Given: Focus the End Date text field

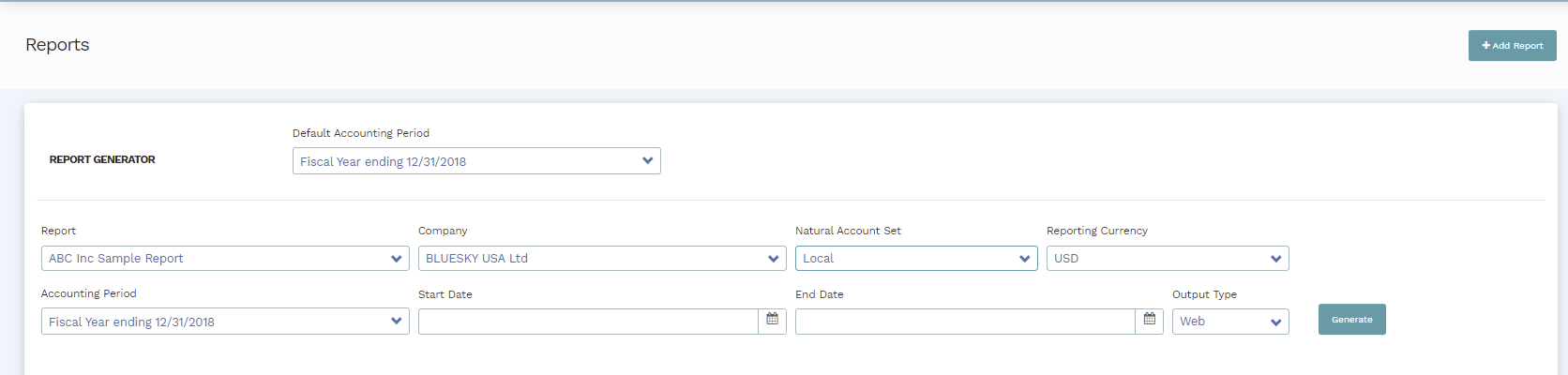Looking at the screenshot, I should click(965, 322).
